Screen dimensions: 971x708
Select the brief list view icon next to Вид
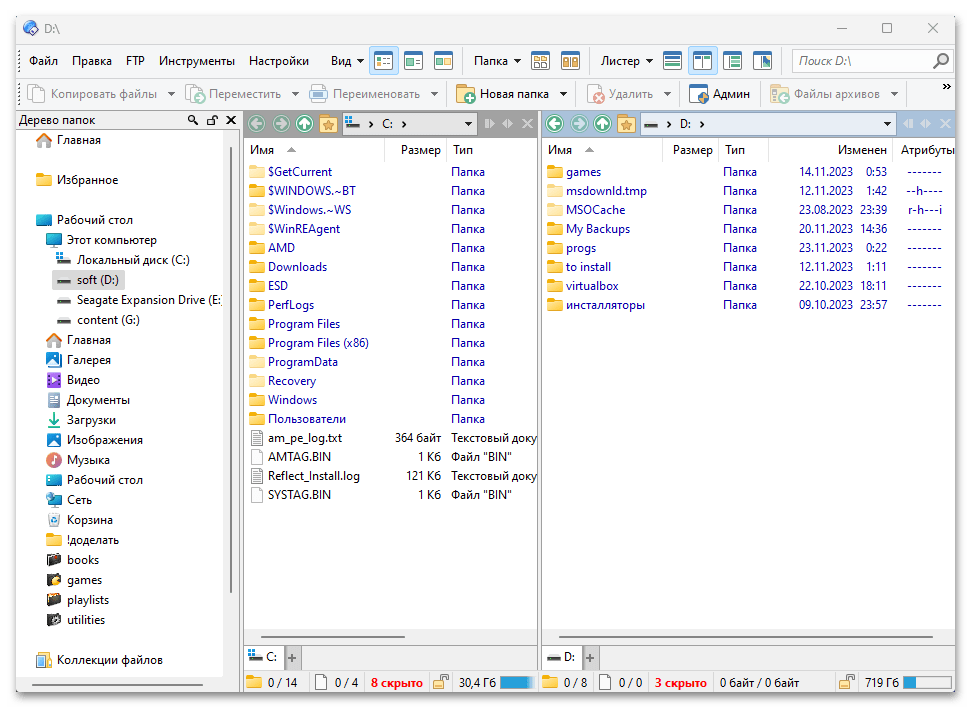[x=384, y=60]
